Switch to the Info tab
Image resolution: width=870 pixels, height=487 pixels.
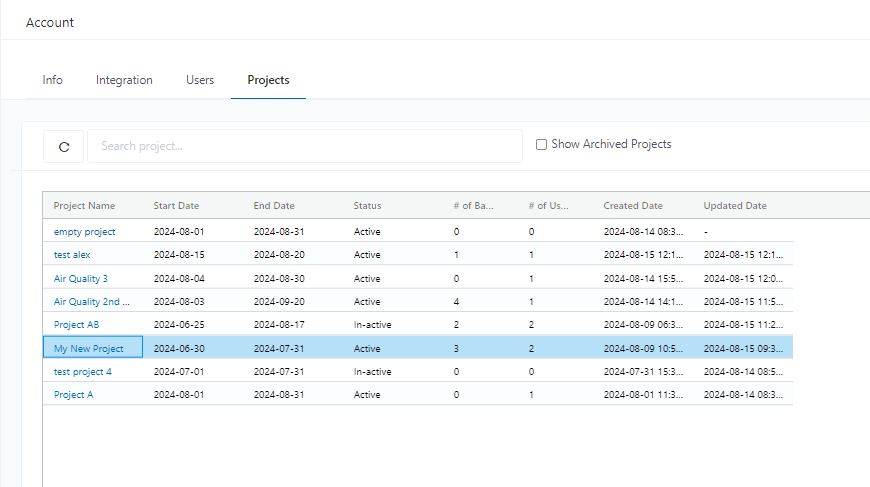pyautogui.click(x=53, y=80)
